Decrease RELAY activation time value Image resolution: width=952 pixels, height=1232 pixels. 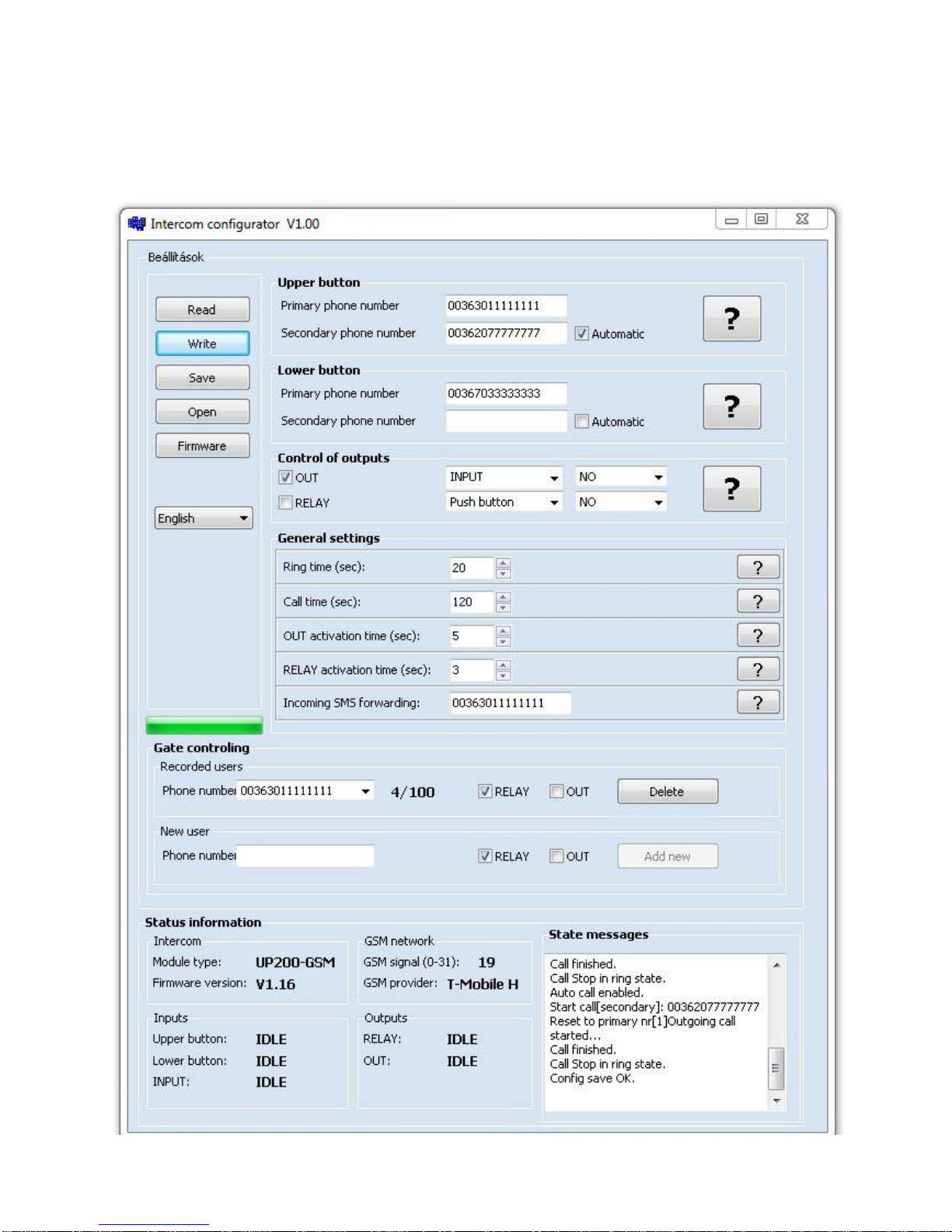click(504, 676)
